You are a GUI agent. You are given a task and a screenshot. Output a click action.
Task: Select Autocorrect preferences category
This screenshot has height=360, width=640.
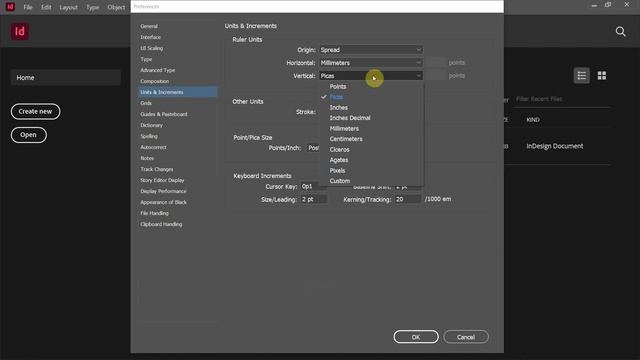point(153,147)
